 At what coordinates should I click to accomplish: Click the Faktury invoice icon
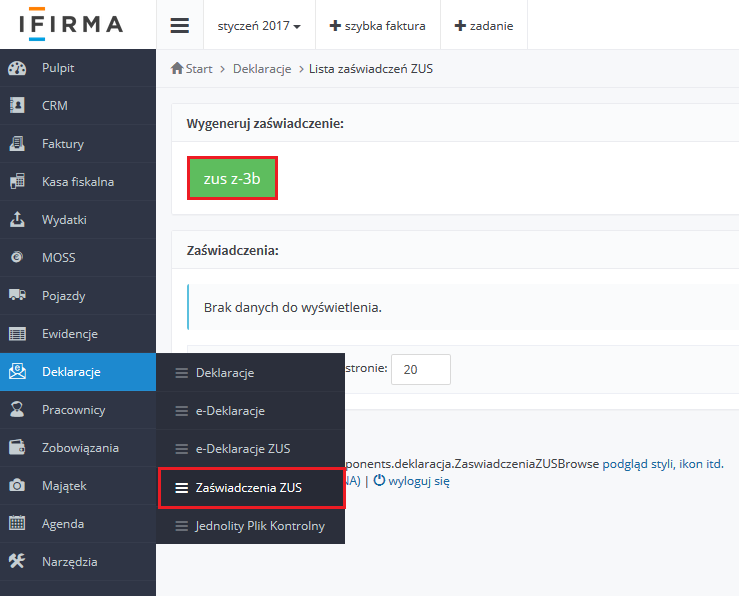(17, 143)
